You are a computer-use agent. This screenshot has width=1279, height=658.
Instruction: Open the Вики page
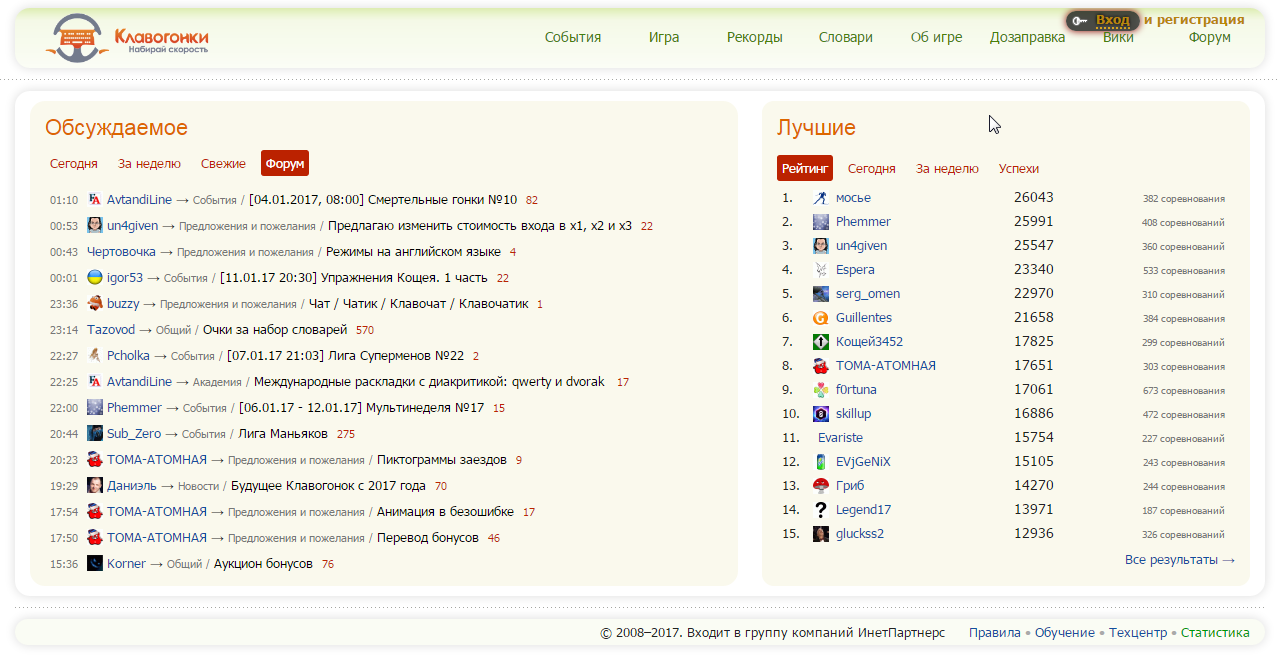tap(1119, 39)
